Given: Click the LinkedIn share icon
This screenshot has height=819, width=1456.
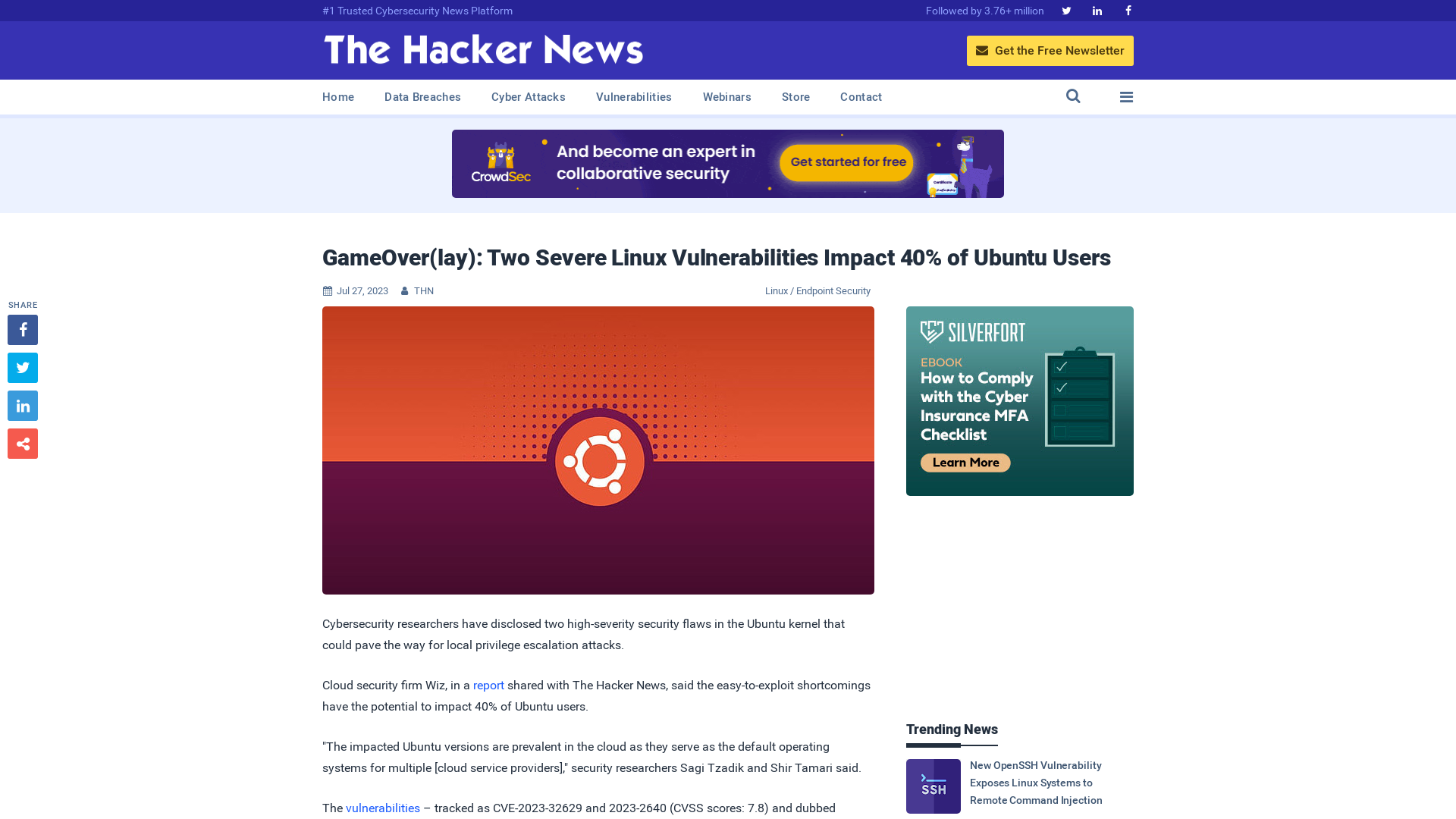Looking at the screenshot, I should (x=22, y=405).
